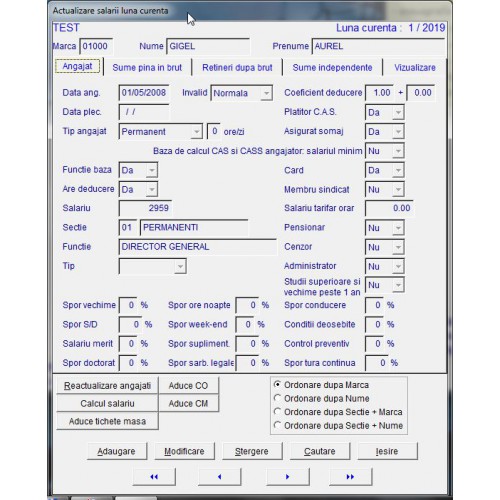Click Aduce tichete masa button
This screenshot has height=500, width=500.
tap(107, 421)
